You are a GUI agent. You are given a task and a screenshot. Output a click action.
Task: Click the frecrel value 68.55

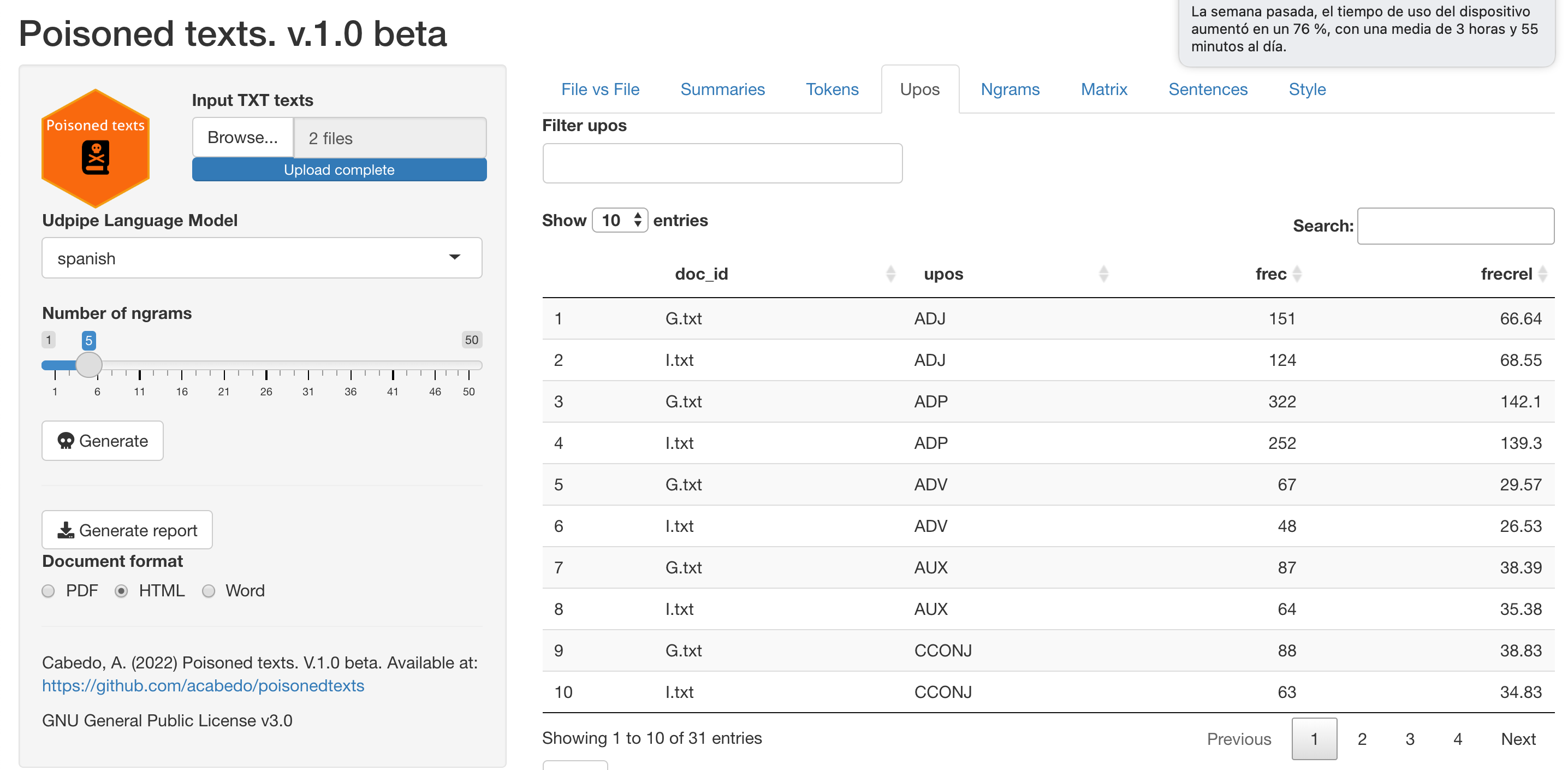pos(1520,360)
